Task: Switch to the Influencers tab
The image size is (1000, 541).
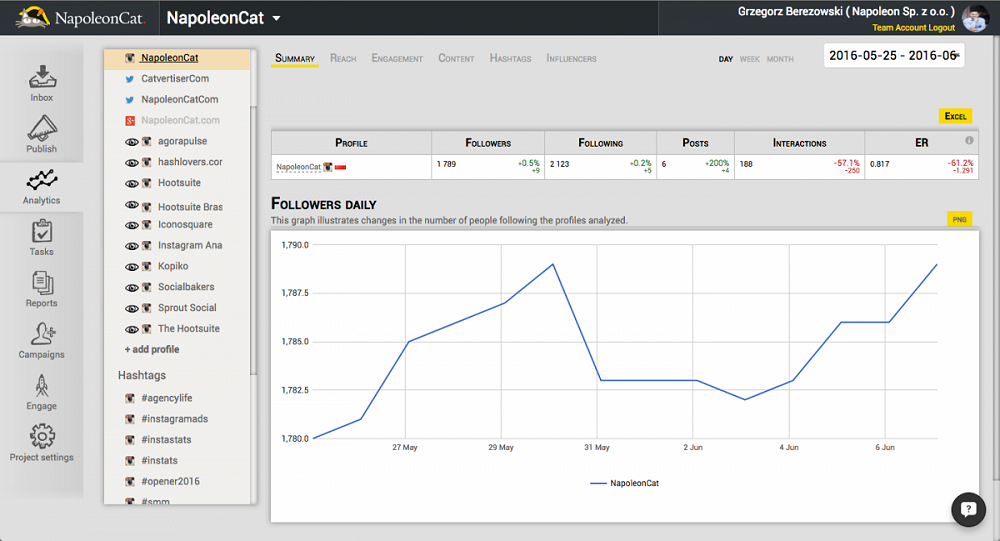Action: coord(571,59)
